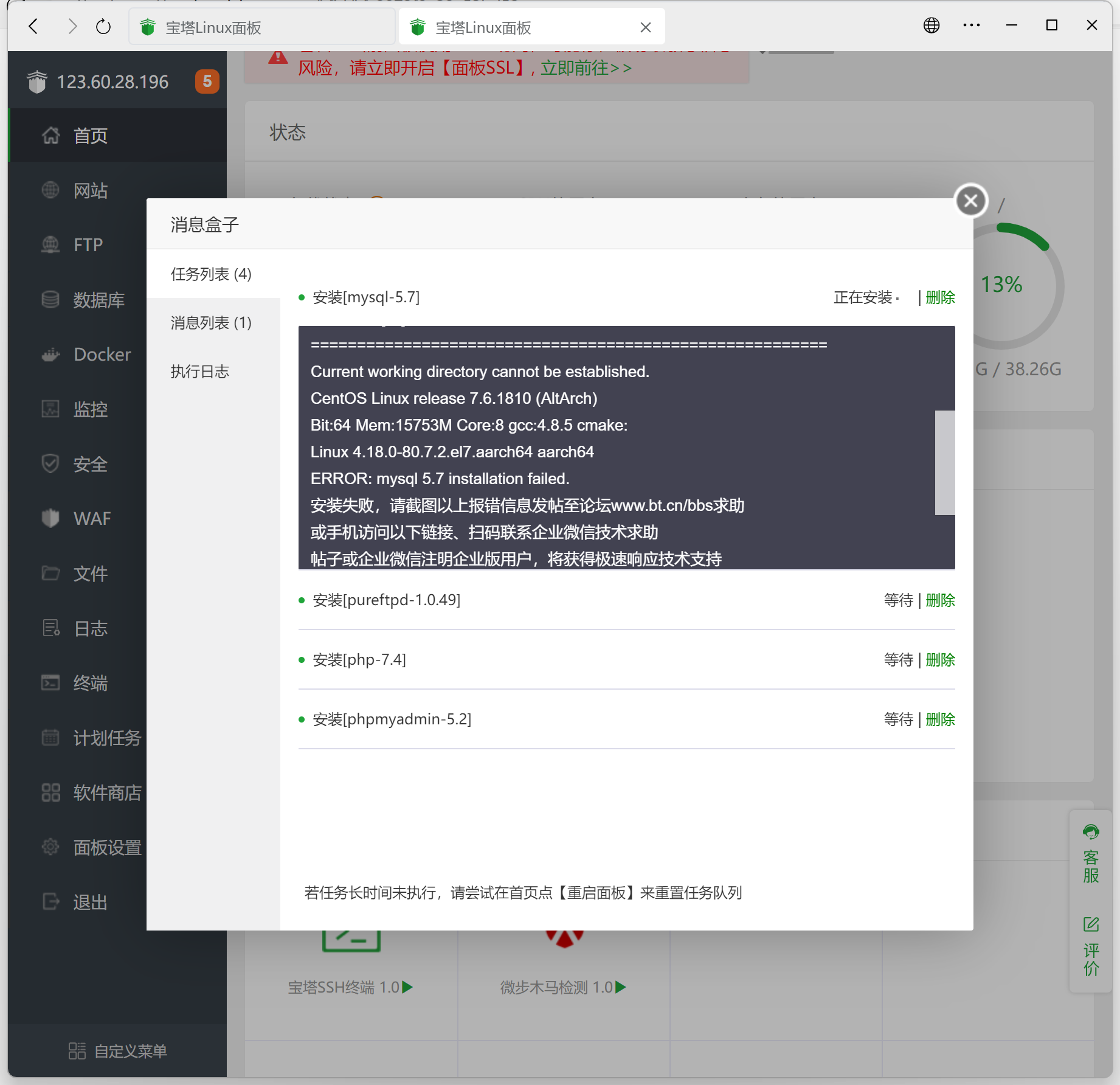Screen dimensions: 1120x1085
Task: Click the 安装[phpmyadmin-5.2] task title
Action: [x=392, y=719]
